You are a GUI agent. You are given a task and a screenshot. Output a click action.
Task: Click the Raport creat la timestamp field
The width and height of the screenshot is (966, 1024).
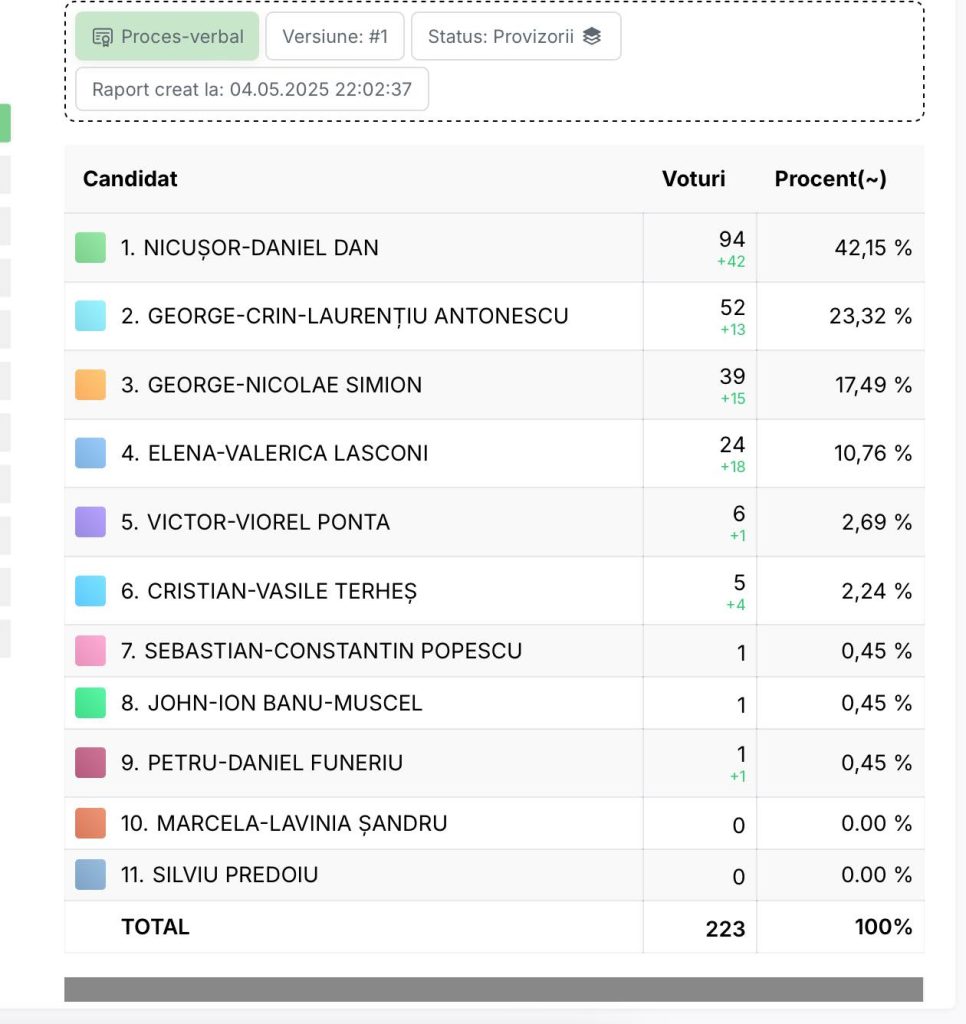click(x=252, y=89)
